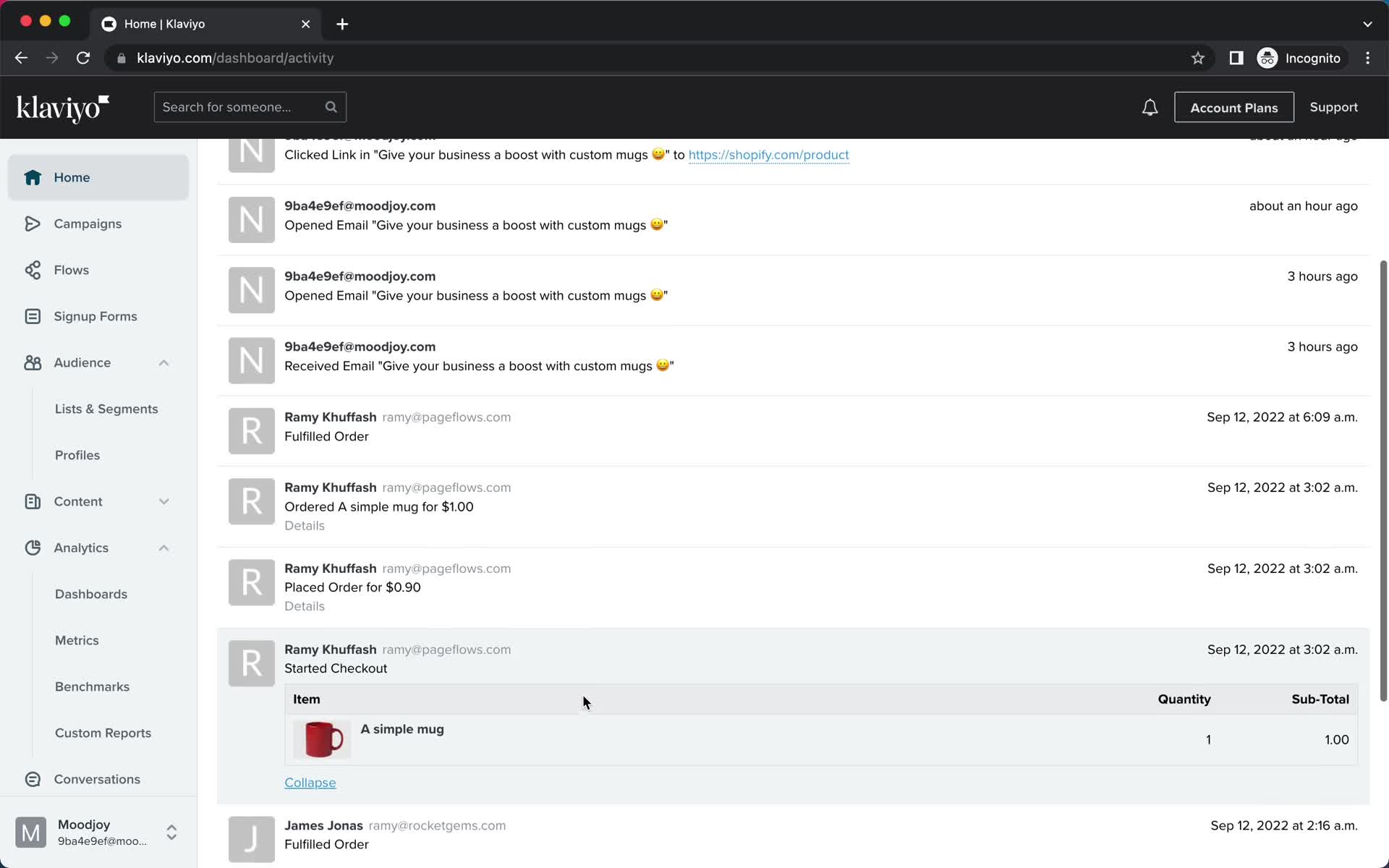Open Benchmarks under Analytics
Screen dimensions: 1389x868
93,686
